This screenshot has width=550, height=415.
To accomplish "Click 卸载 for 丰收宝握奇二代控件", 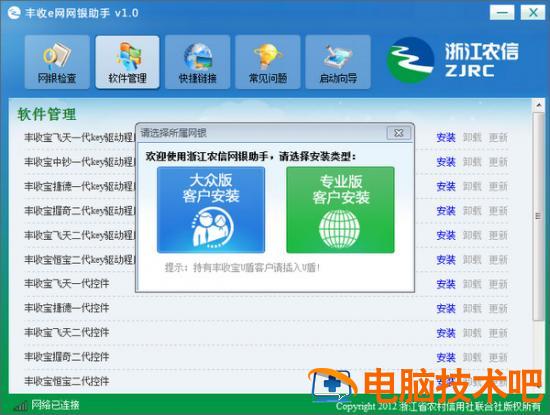I will [x=472, y=357].
